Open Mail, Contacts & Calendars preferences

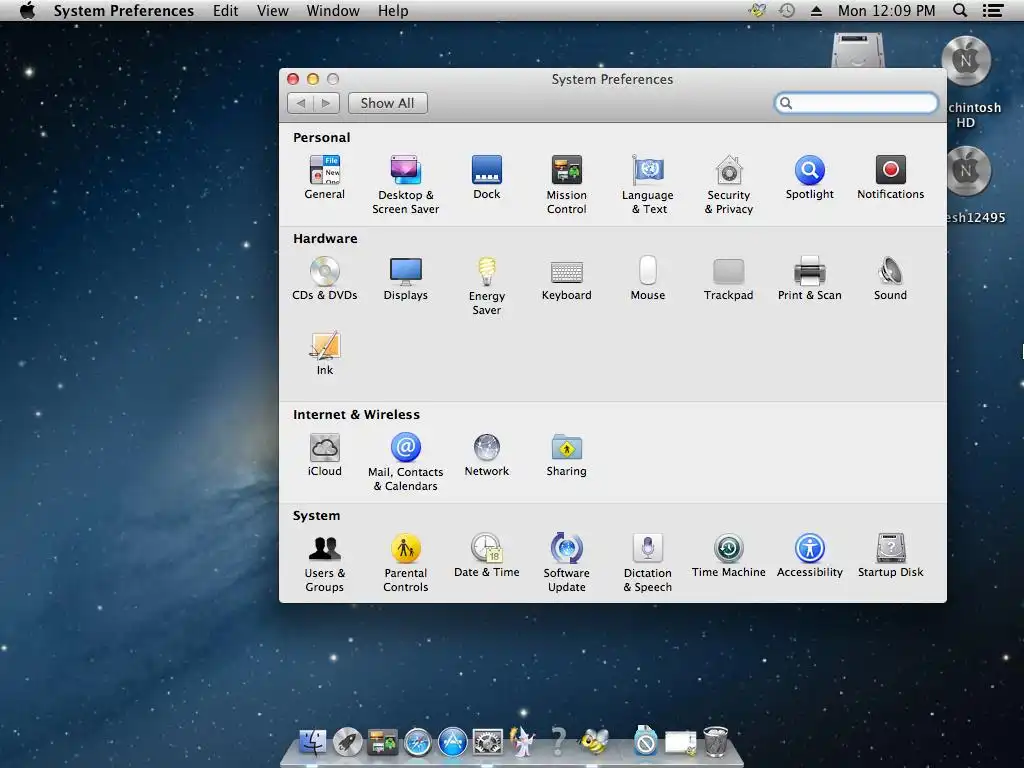[406, 462]
